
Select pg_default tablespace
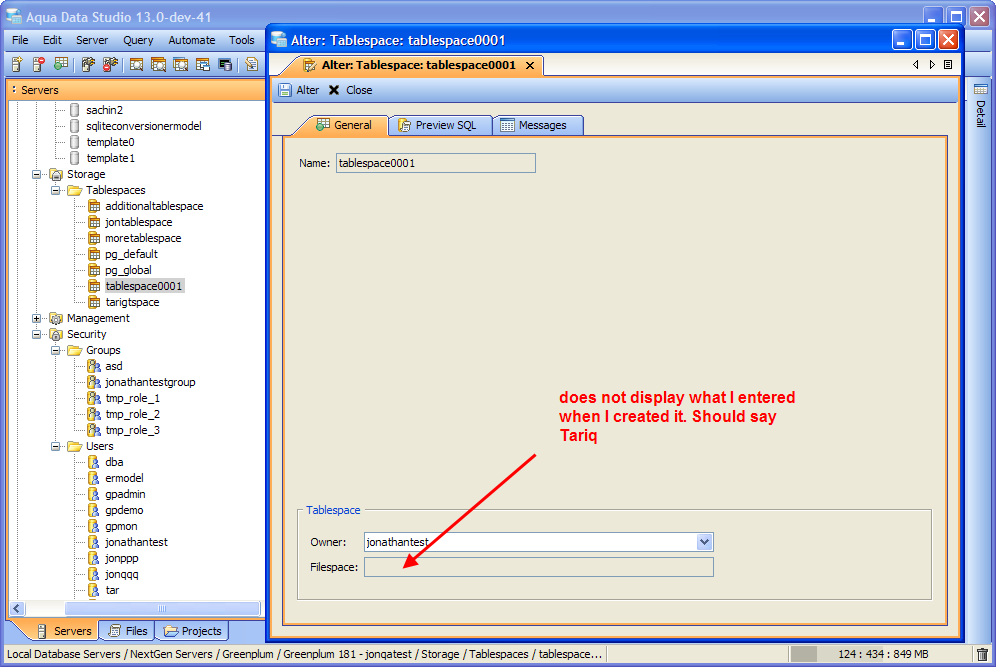point(131,254)
